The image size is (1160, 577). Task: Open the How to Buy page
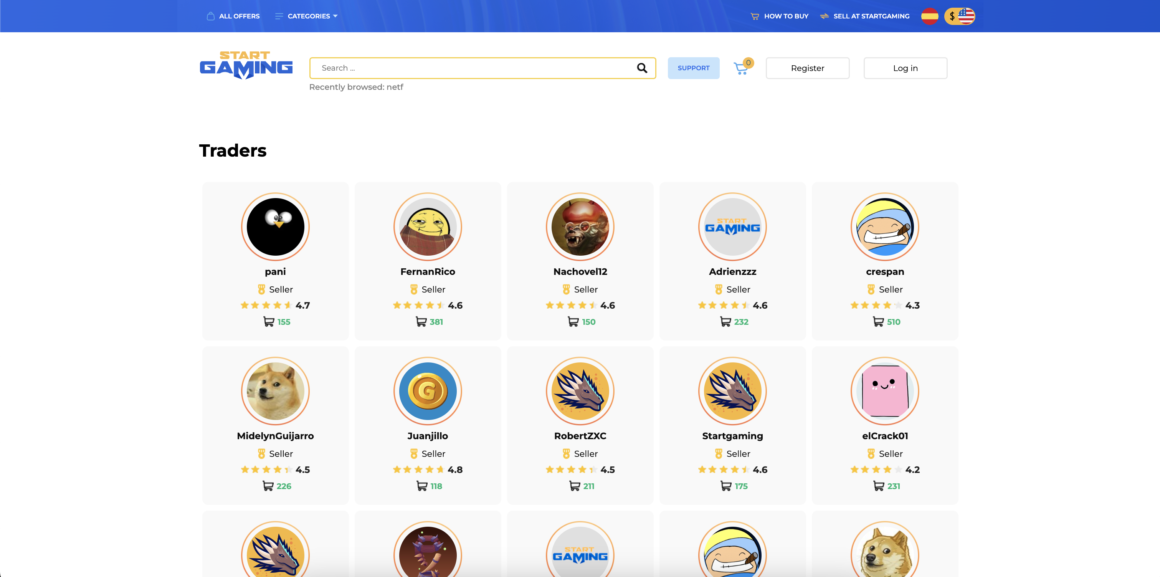pos(779,16)
